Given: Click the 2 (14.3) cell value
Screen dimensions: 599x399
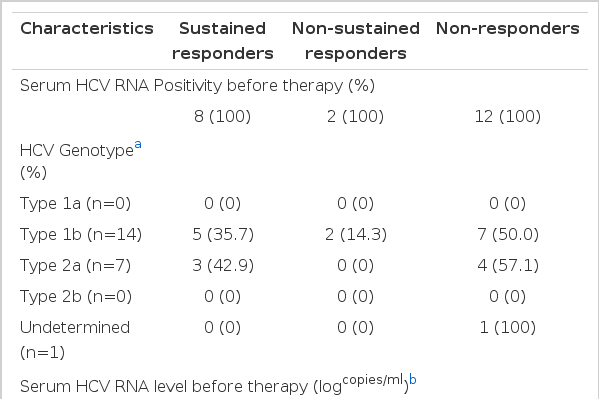Looking at the screenshot, I should tap(356, 234).
